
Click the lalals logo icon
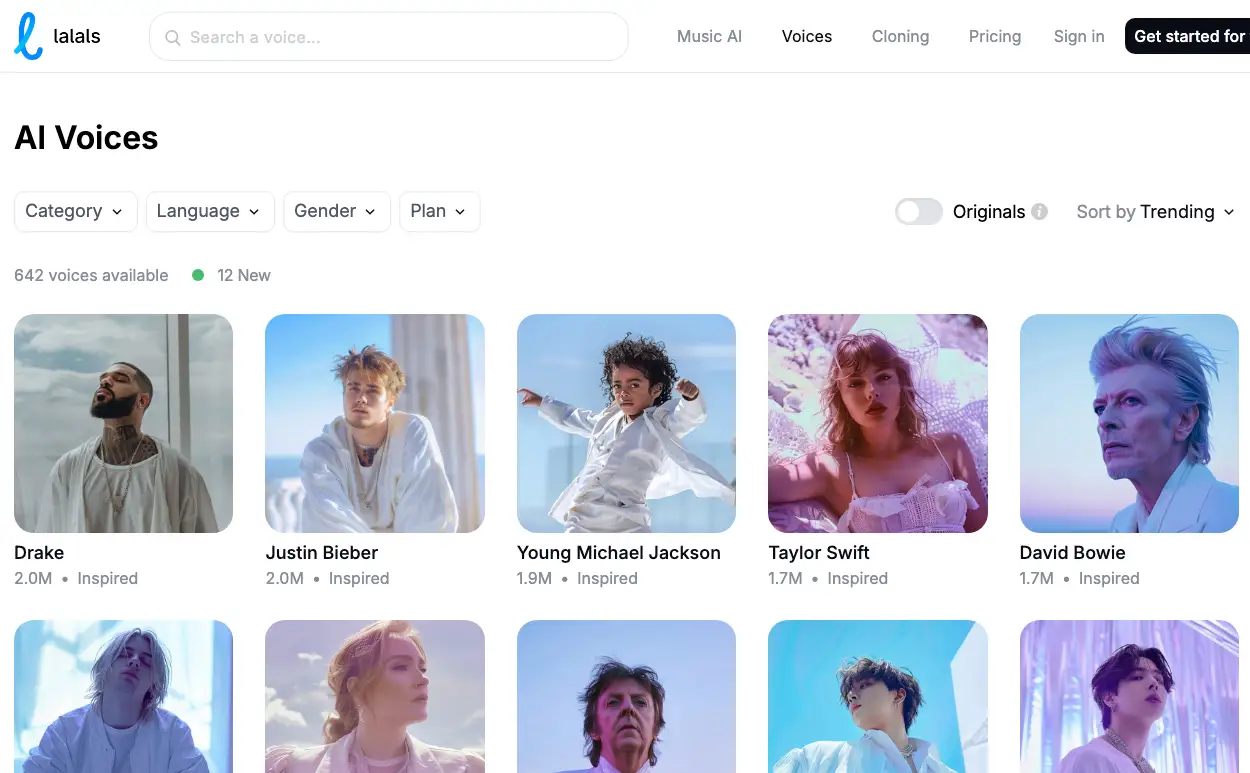29,37
